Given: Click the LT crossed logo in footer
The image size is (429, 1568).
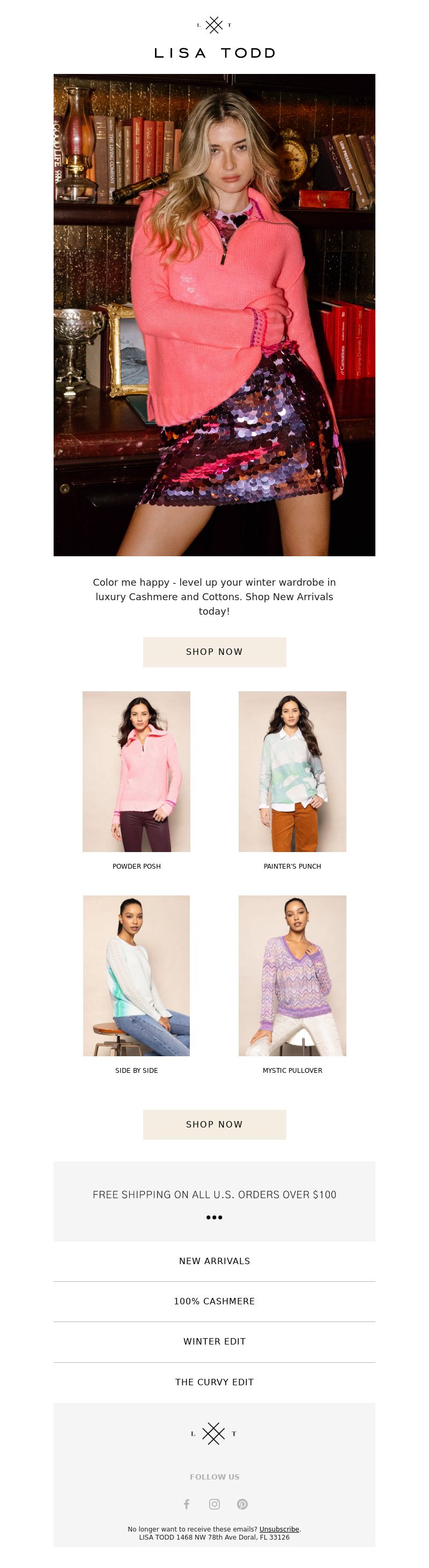Looking at the screenshot, I should [214, 1433].
